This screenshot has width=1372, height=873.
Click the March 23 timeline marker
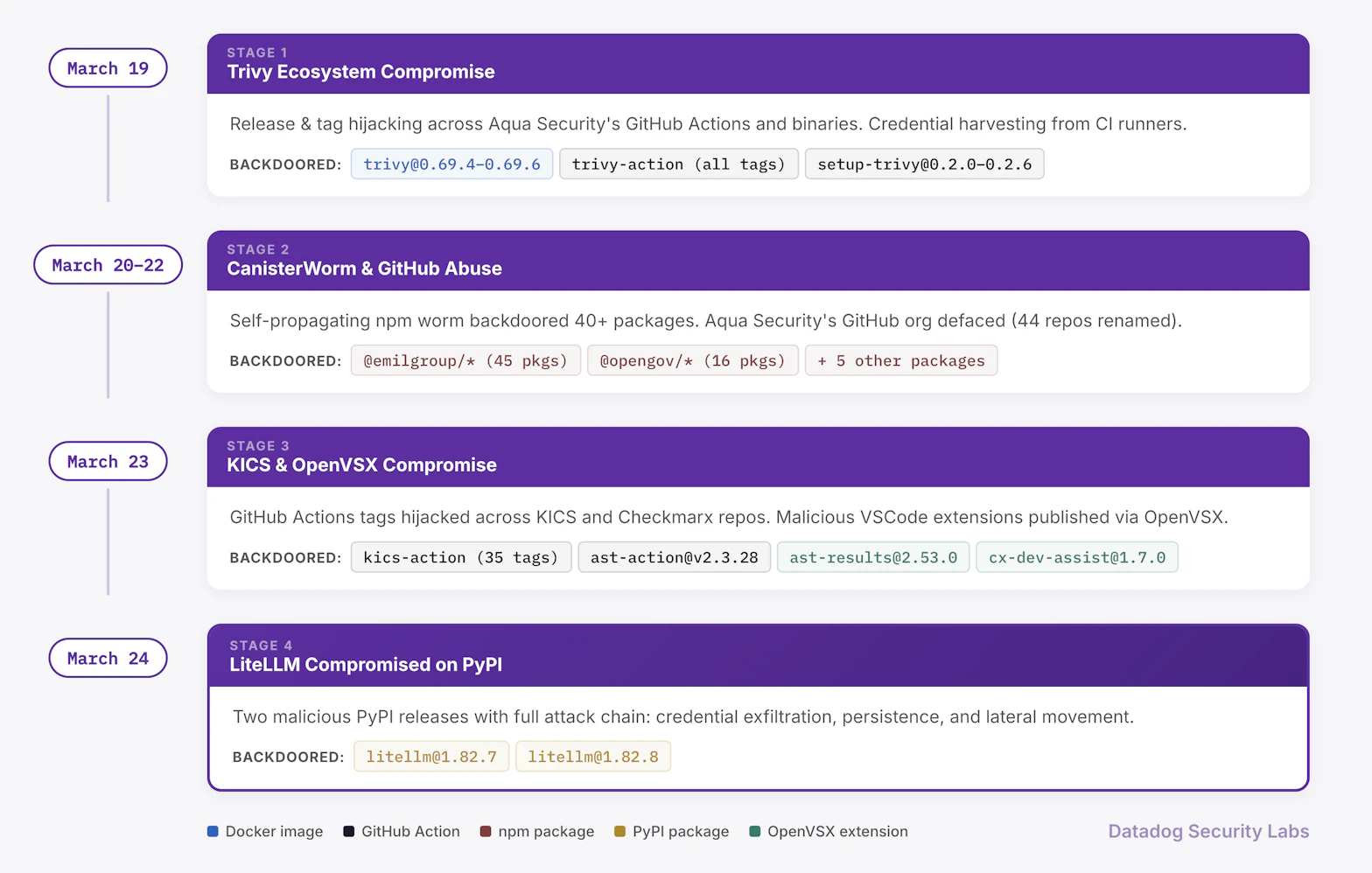click(108, 462)
